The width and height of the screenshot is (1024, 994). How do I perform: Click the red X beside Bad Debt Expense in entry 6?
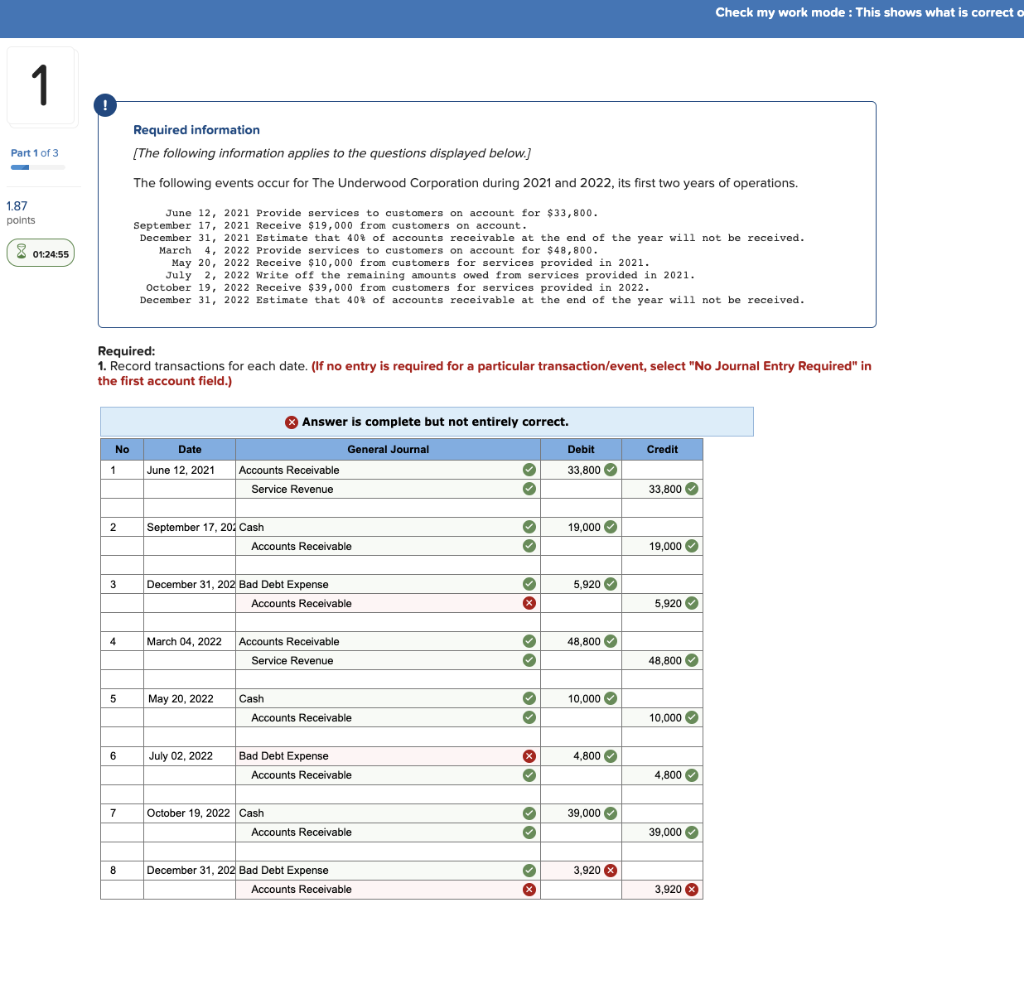pyautogui.click(x=529, y=756)
